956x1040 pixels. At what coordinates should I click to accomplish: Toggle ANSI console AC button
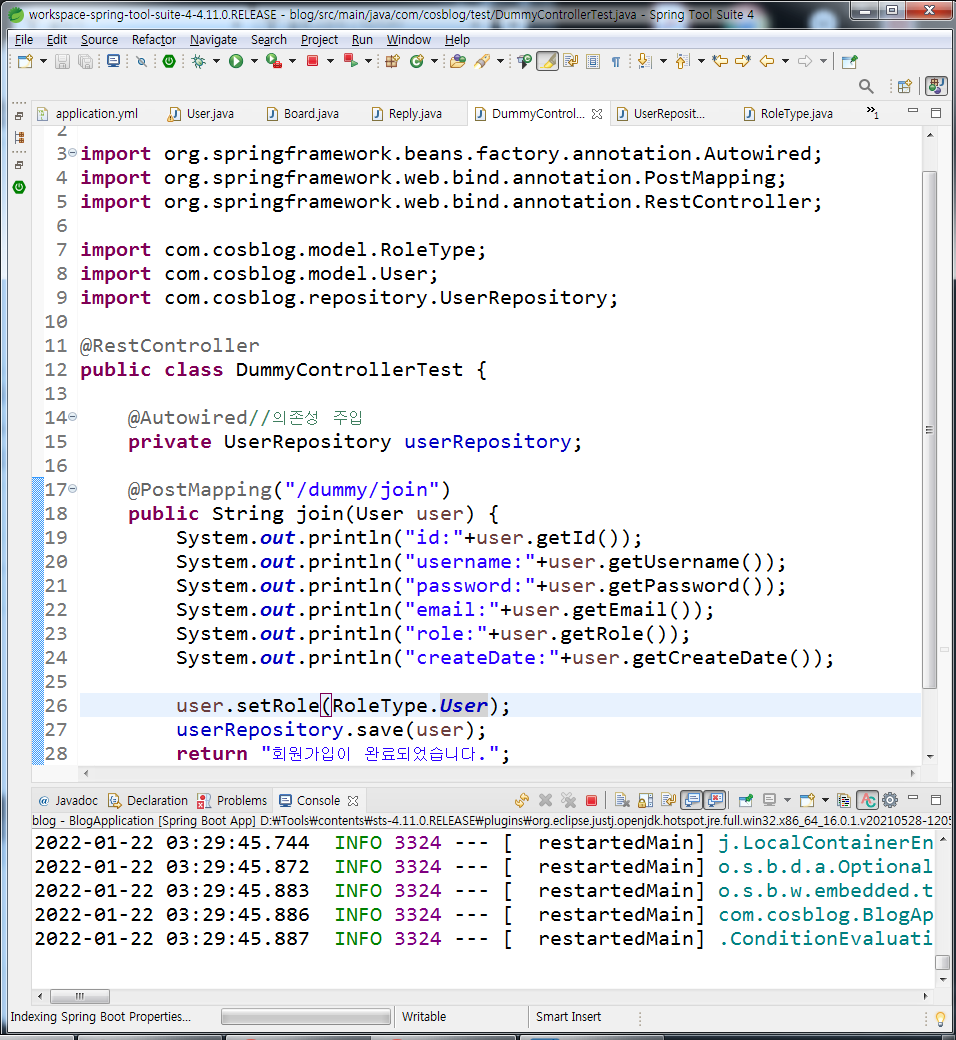pos(867,801)
